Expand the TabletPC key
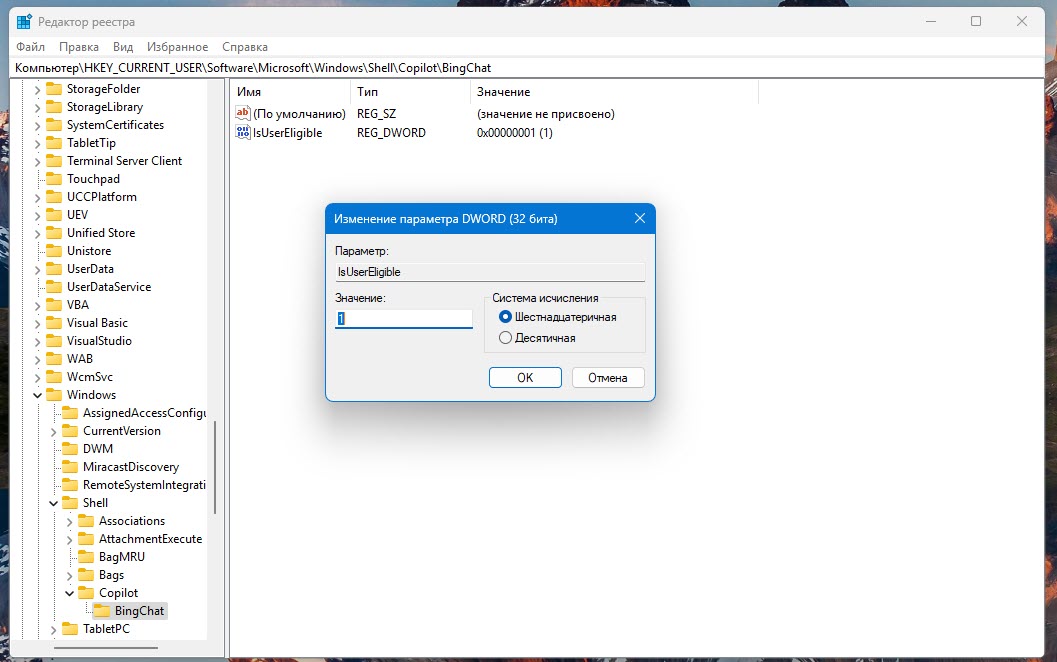 click(53, 629)
